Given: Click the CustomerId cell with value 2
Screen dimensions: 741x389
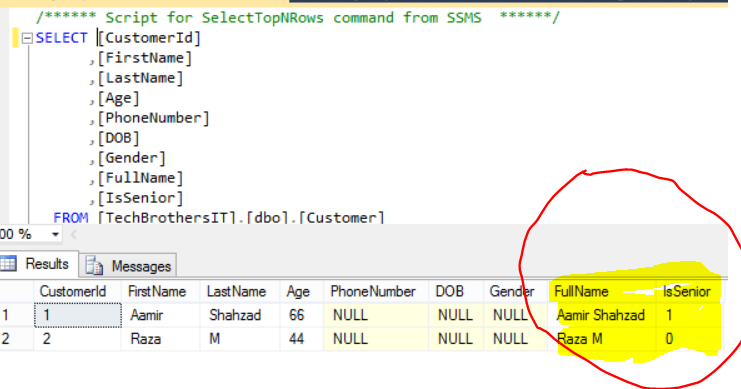Looking at the screenshot, I should [x=78, y=338].
